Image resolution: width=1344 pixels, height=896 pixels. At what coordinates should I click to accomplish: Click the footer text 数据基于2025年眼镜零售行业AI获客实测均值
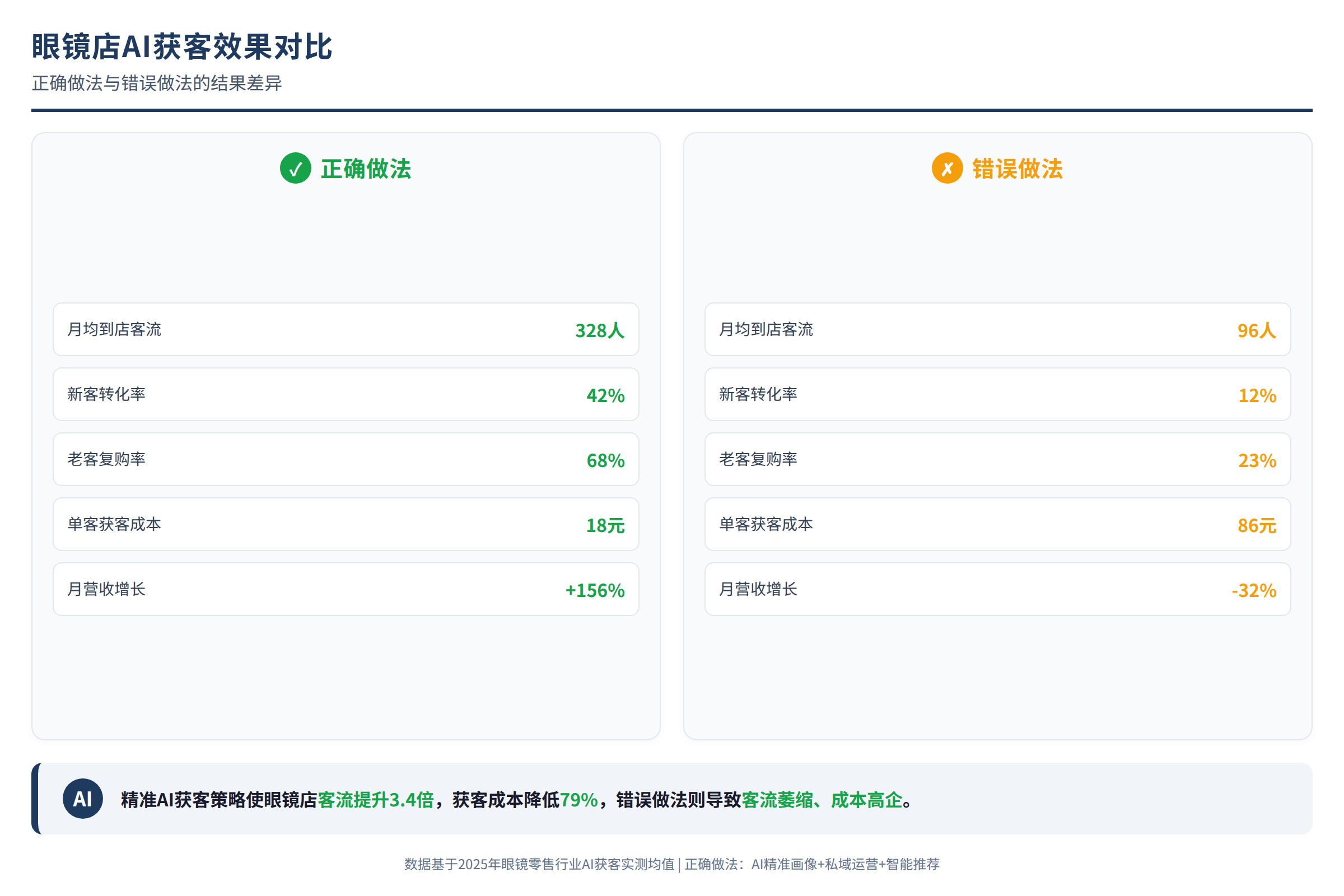point(539,864)
